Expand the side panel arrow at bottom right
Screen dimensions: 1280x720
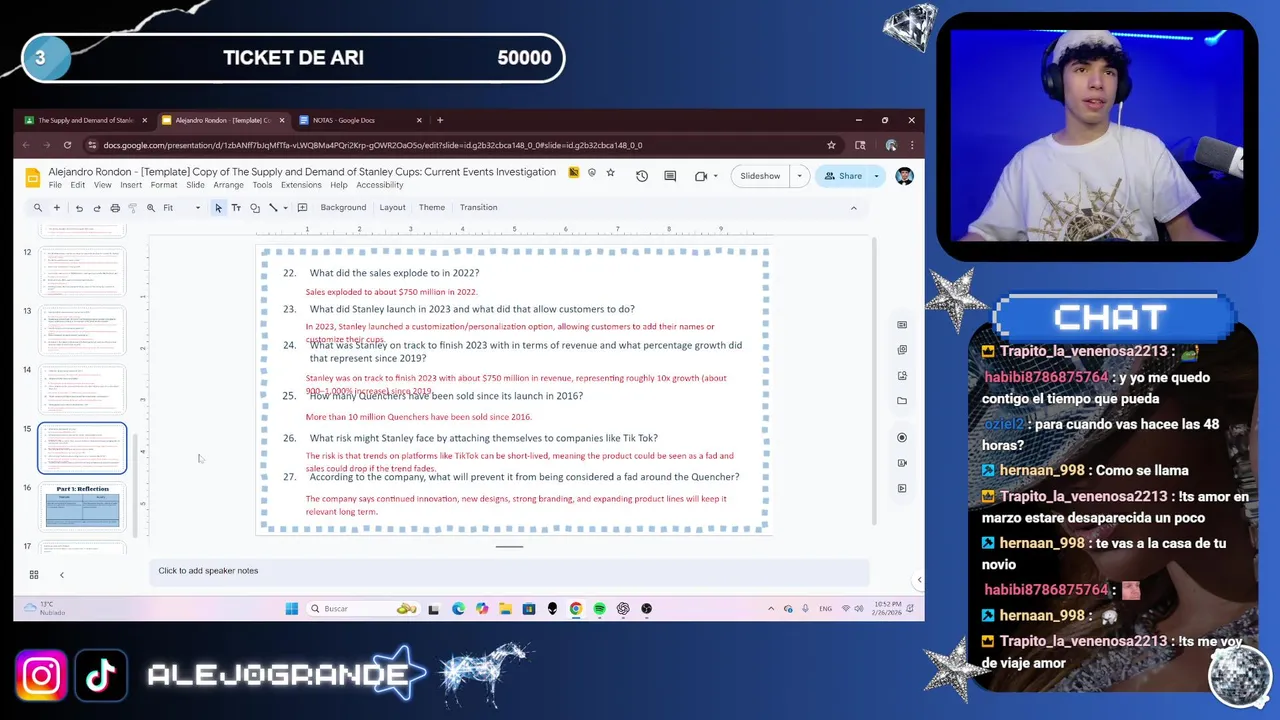click(x=919, y=580)
